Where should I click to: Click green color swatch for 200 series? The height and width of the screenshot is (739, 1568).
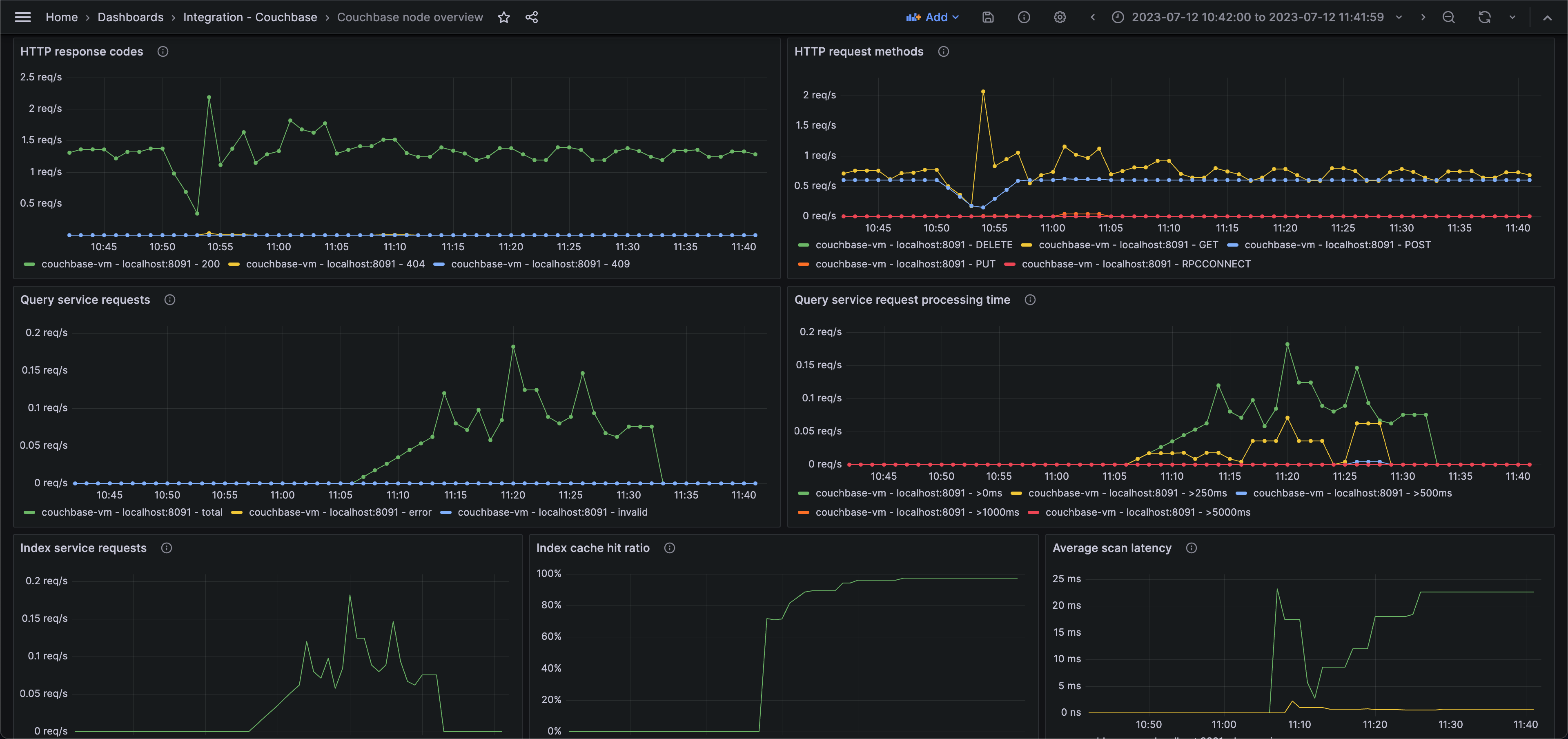point(29,264)
